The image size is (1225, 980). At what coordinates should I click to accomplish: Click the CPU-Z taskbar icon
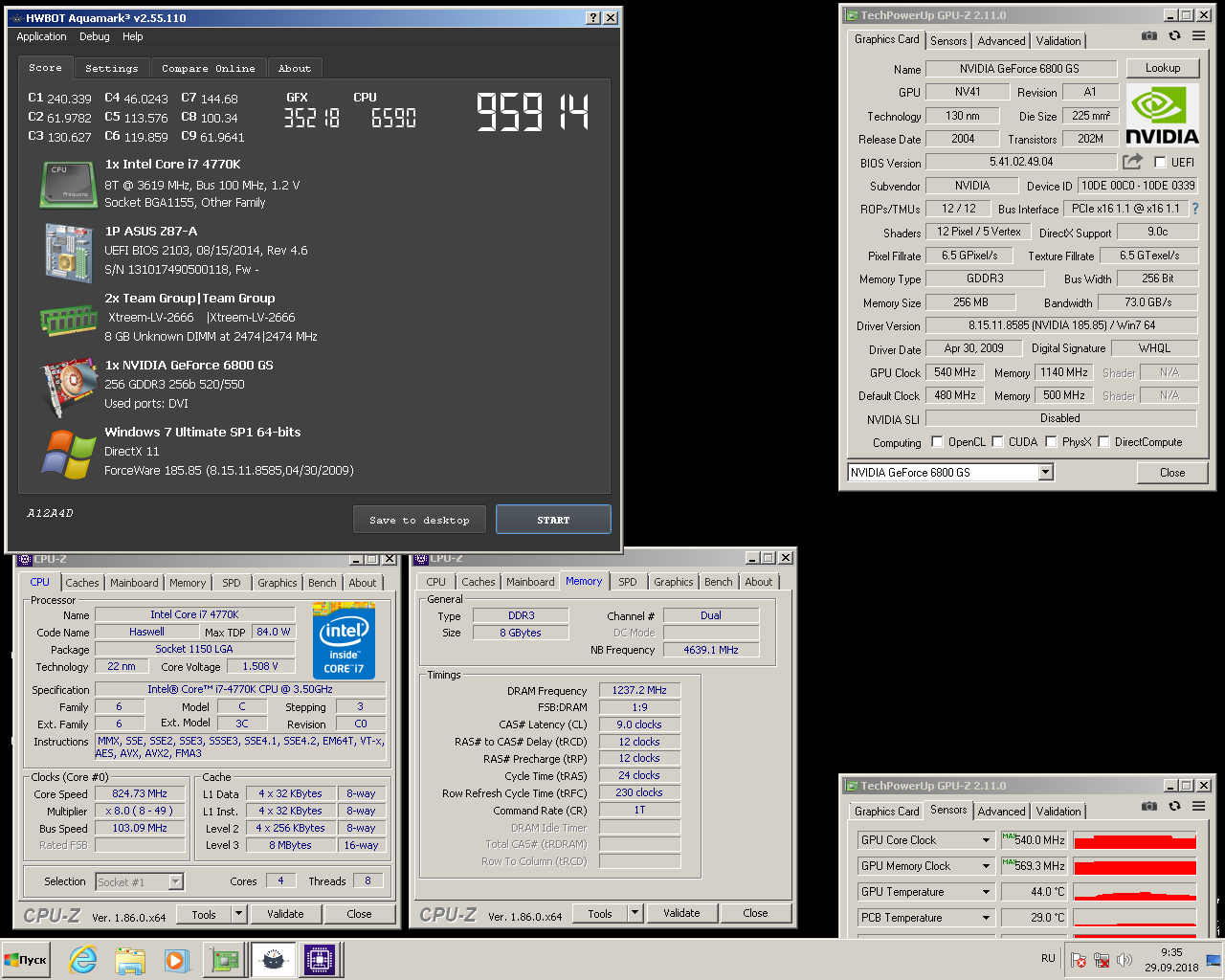(320, 959)
